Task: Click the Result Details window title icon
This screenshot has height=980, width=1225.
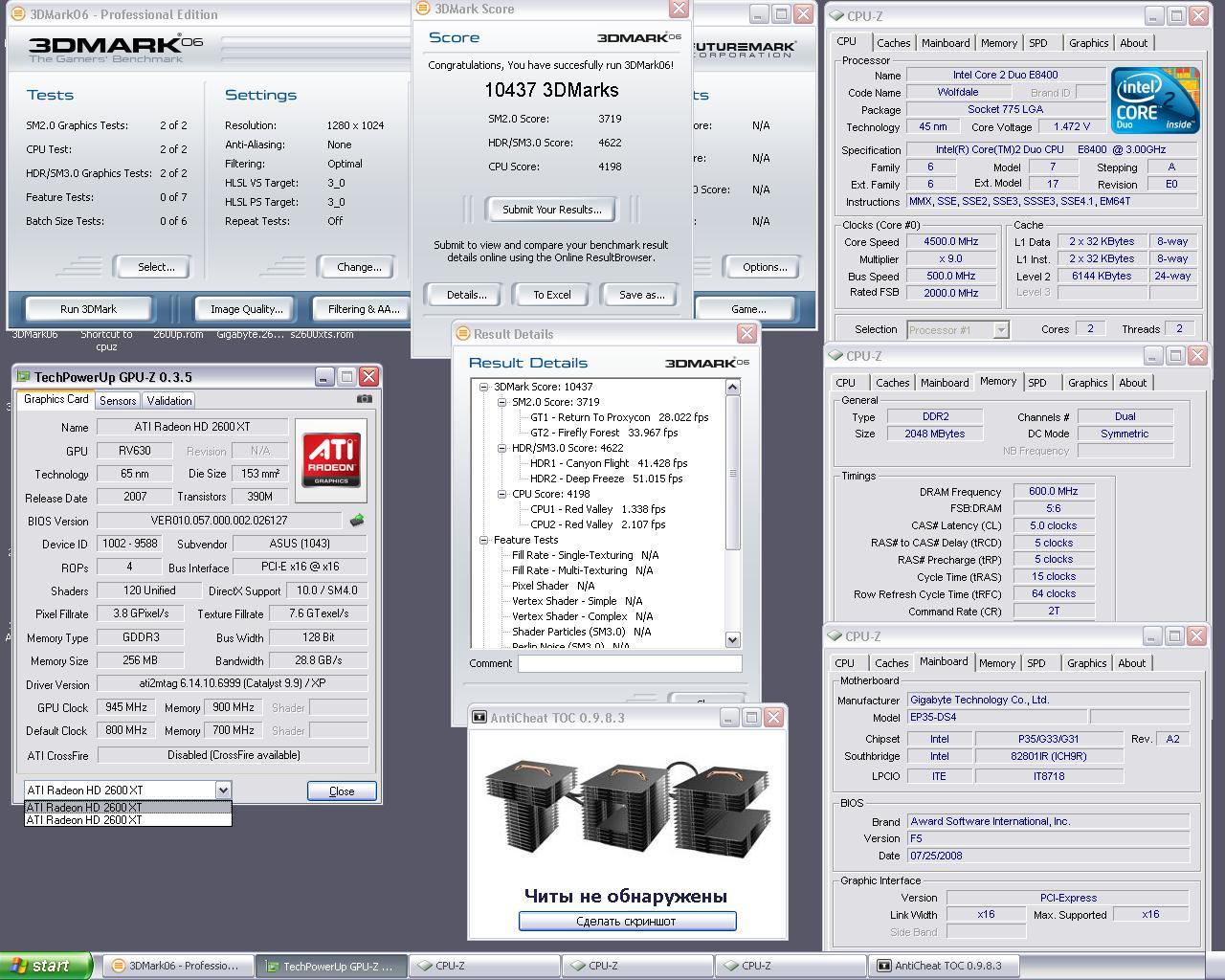Action: pos(461,334)
